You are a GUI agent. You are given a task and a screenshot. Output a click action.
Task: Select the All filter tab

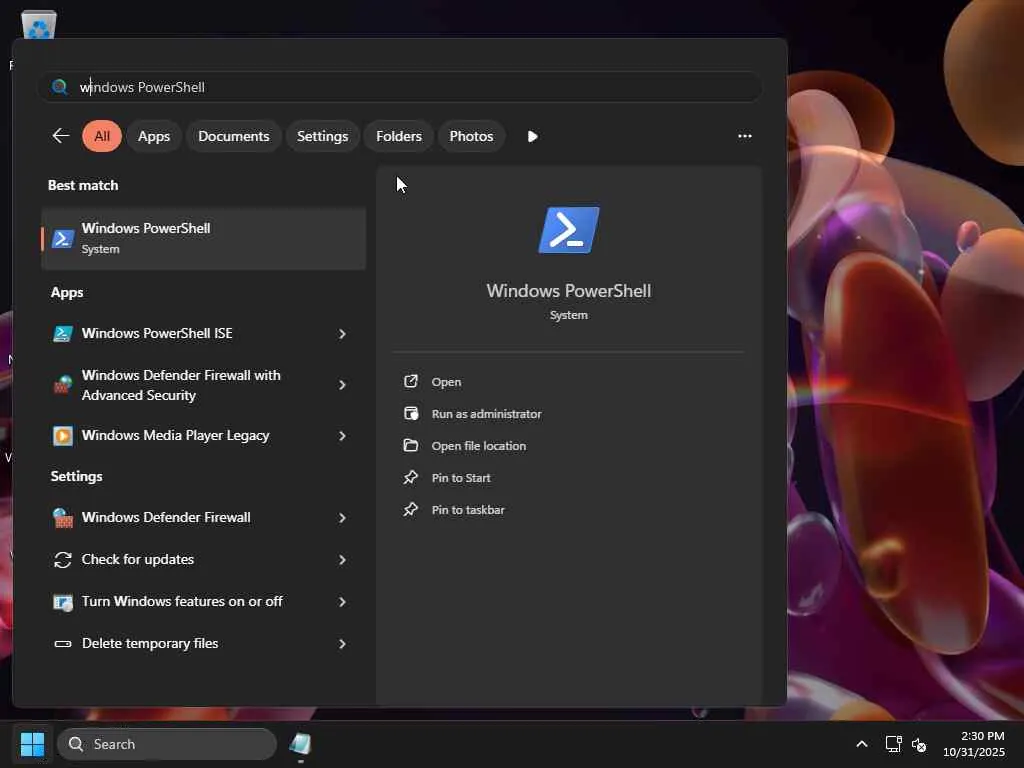[x=102, y=136]
